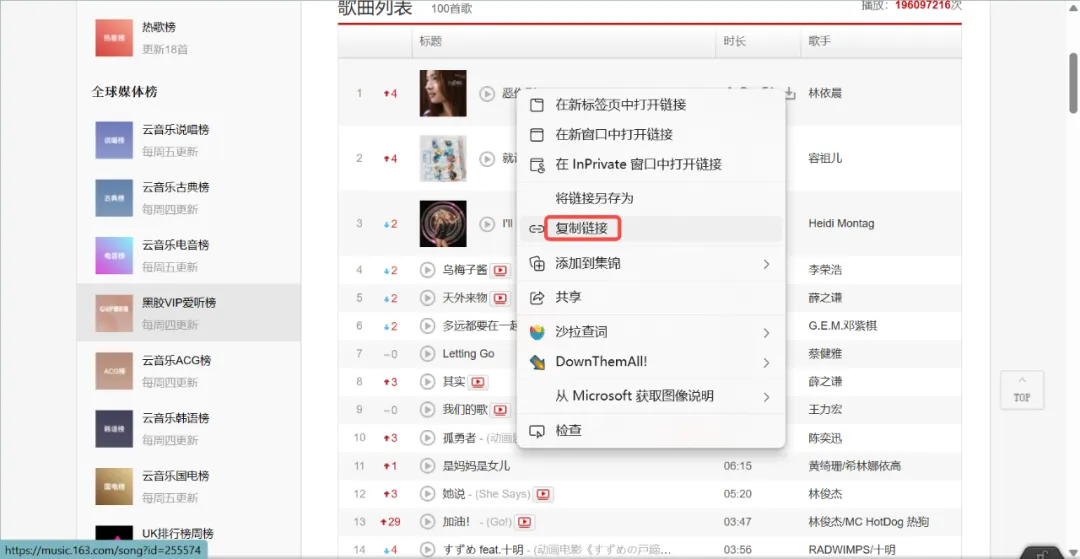This screenshot has height=559, width=1080.
Task: Select 将链接另存为 menu entry
Action: [650, 198]
